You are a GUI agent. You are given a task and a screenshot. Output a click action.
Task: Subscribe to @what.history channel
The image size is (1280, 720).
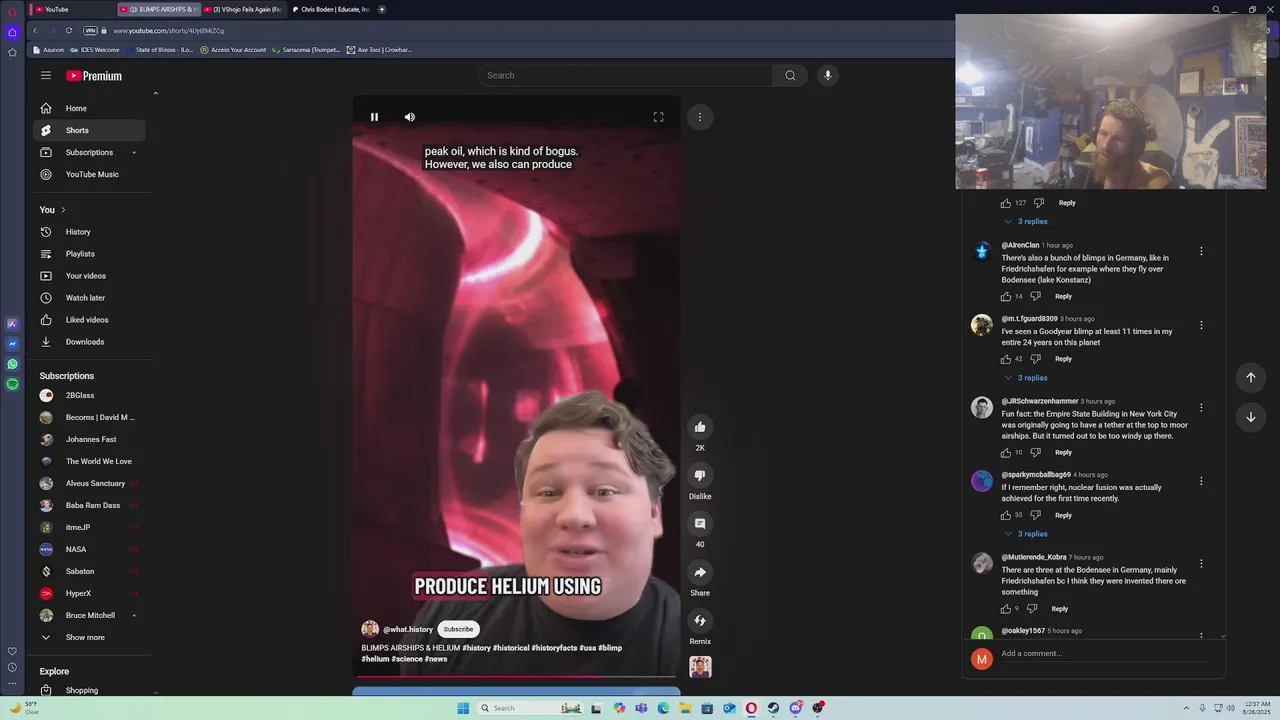(458, 629)
